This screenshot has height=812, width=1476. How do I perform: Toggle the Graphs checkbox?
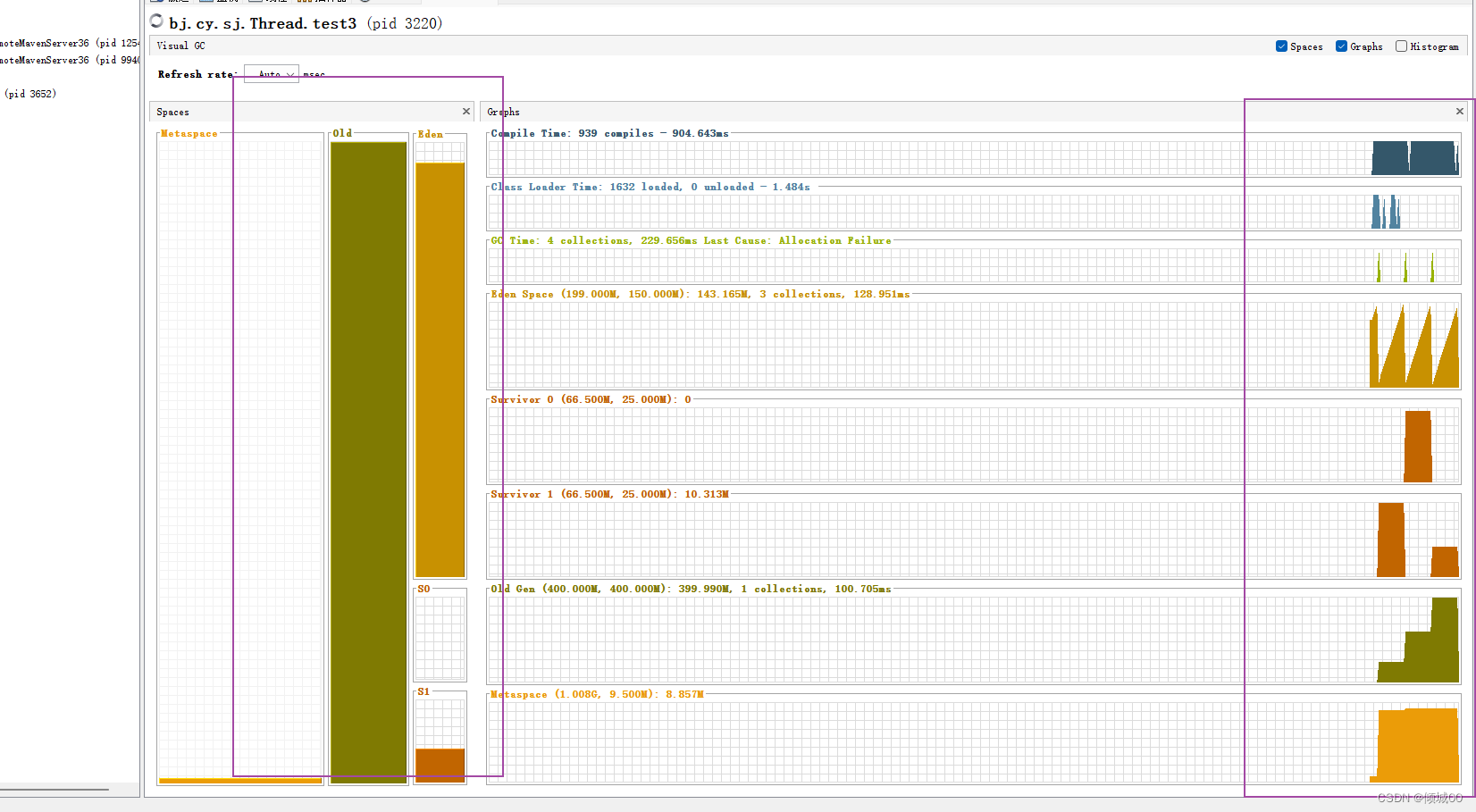click(x=1341, y=46)
